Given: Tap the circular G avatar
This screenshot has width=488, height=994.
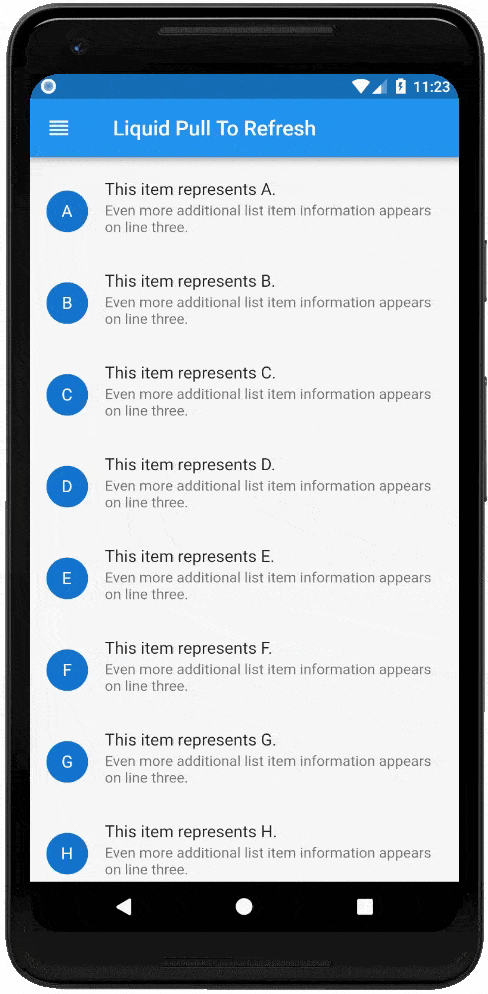Looking at the screenshot, I should pyautogui.click(x=67, y=762).
